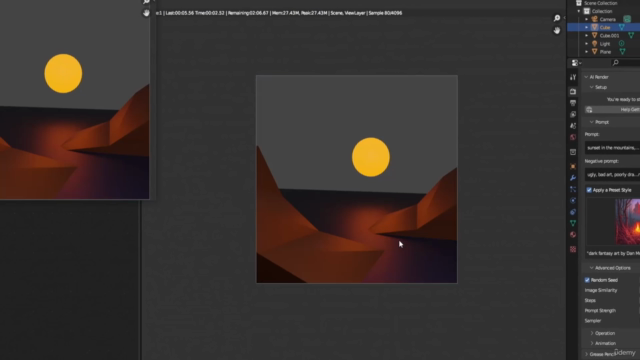Open the View Layer properties tab
This screenshot has width=640, height=360.
click(573, 114)
